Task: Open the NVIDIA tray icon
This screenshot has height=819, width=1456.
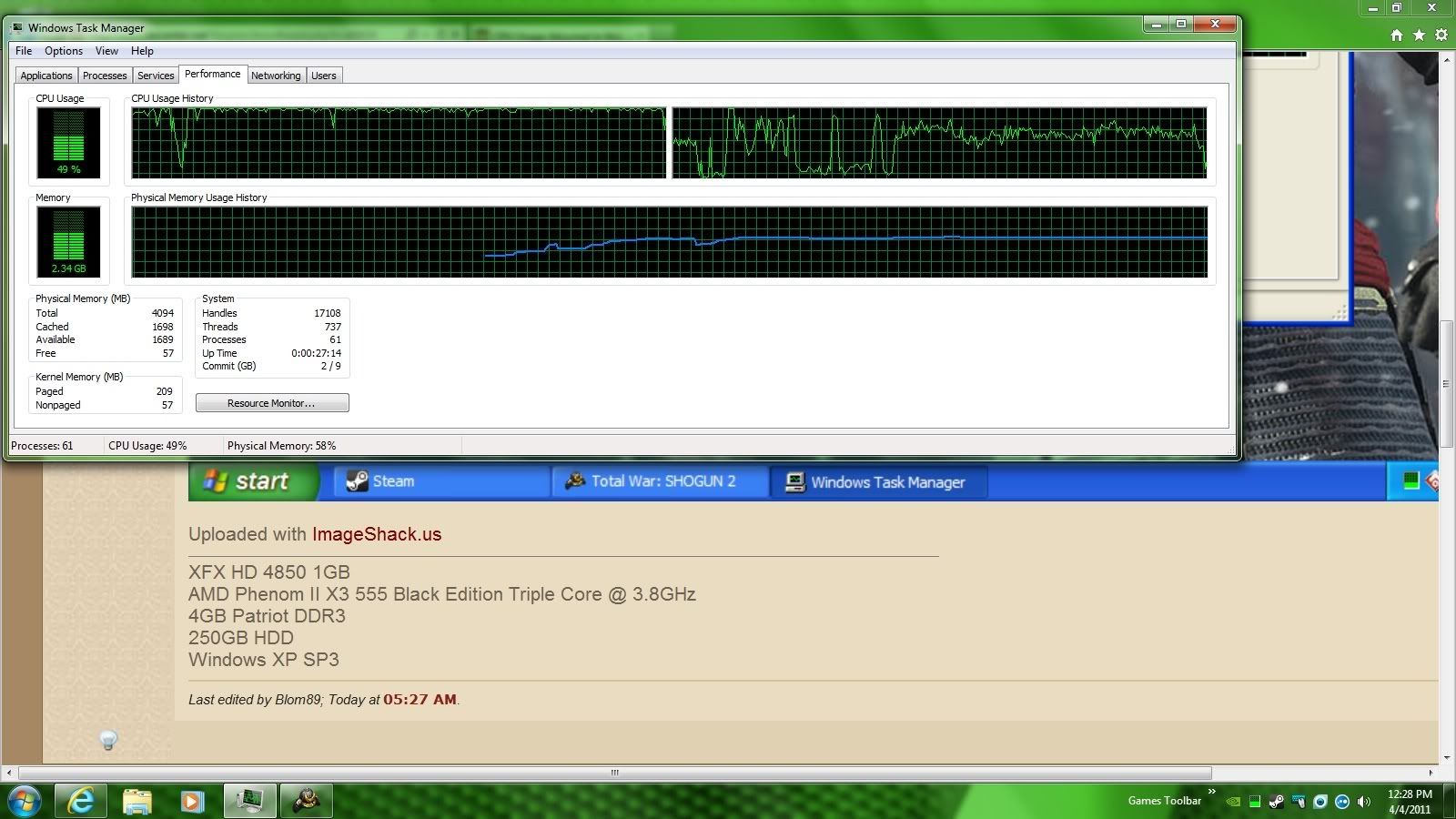Action: point(1233,802)
